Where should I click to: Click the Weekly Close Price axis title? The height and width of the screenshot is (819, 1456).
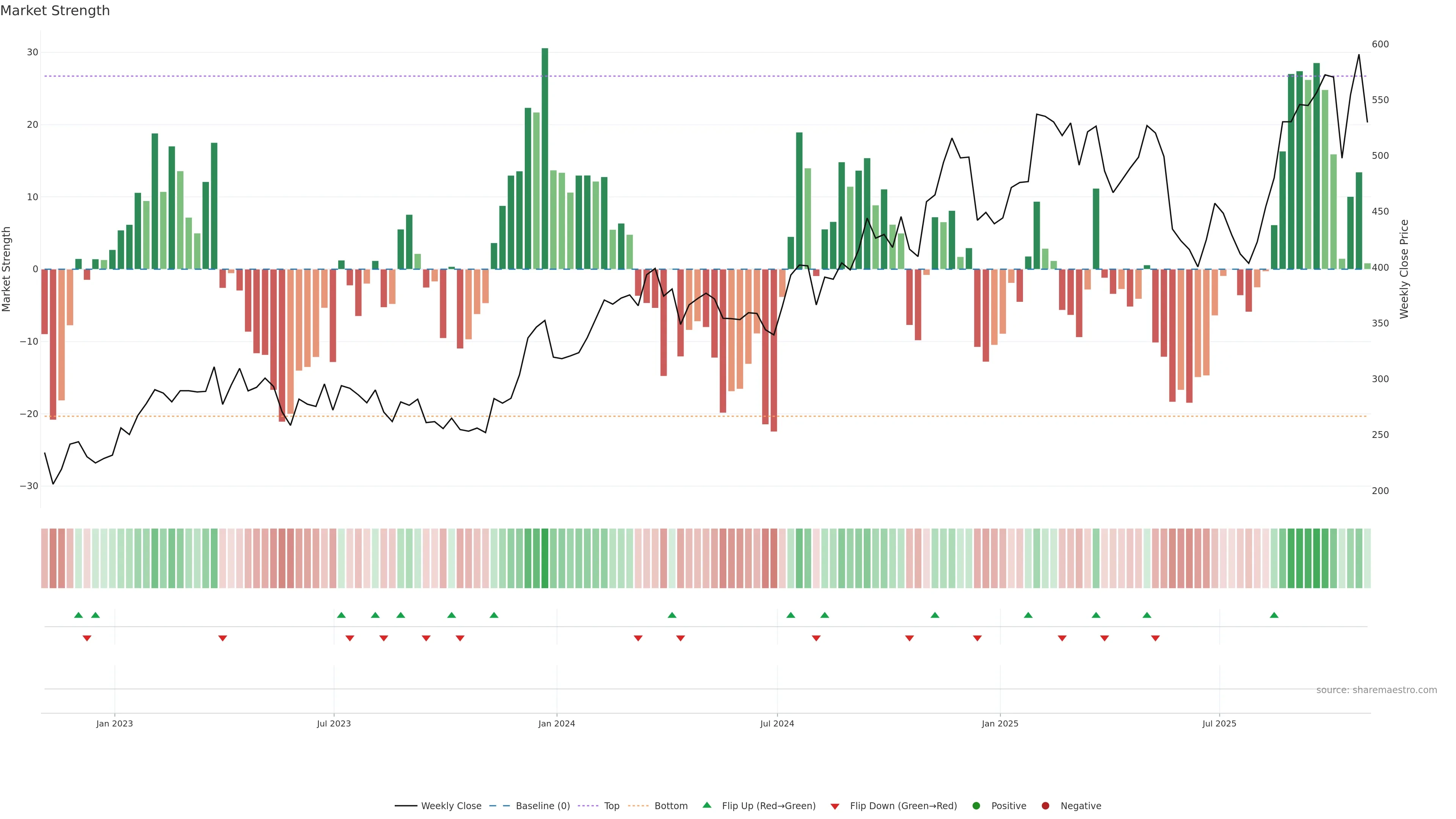tap(1404, 269)
